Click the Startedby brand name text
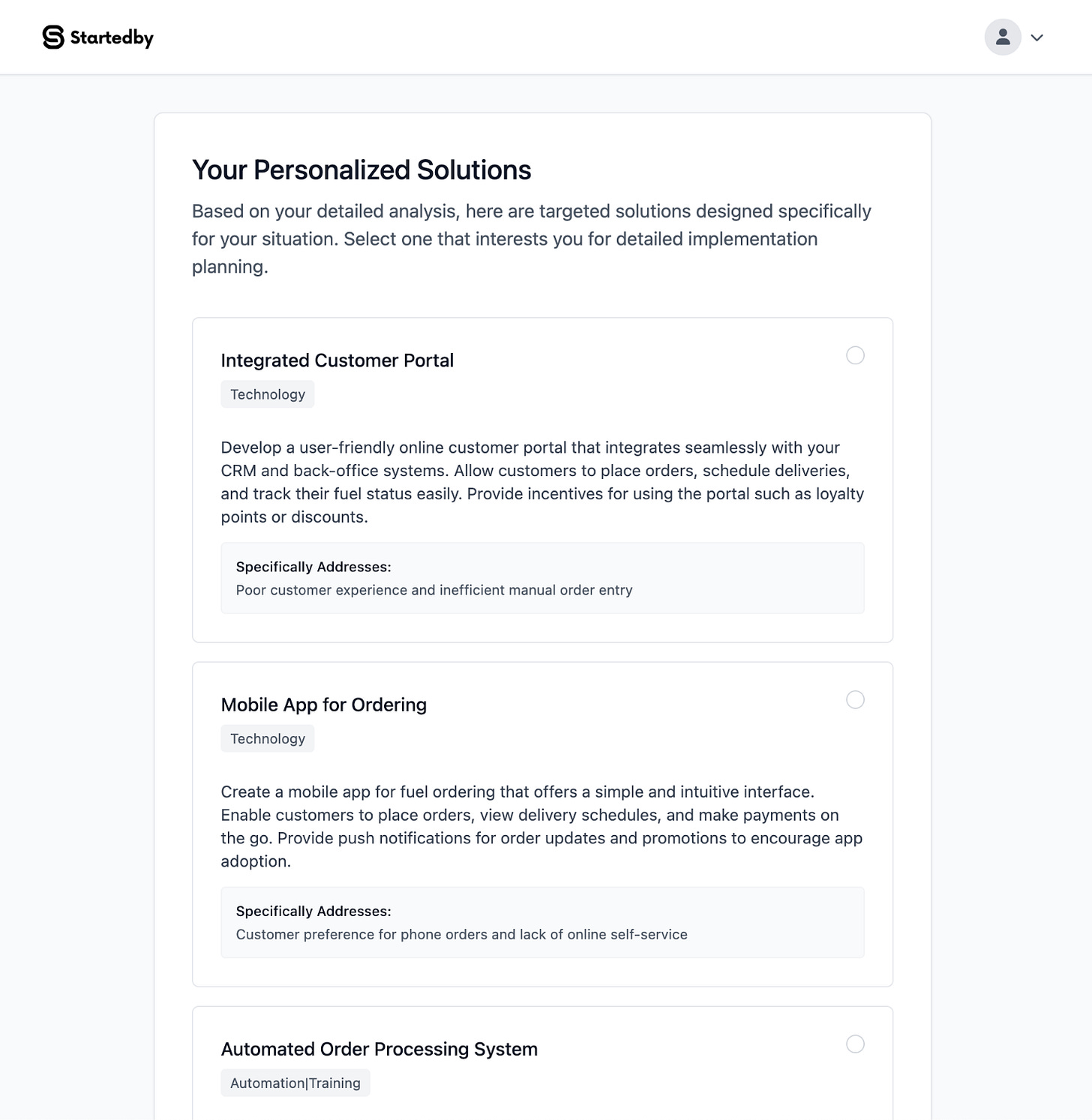 (111, 36)
